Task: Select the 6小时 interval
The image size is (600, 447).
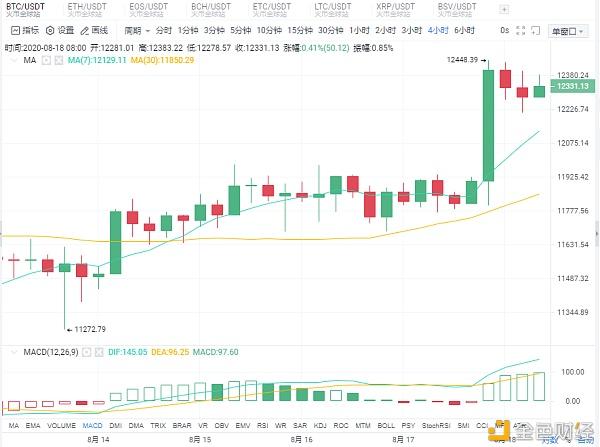Action: click(x=464, y=30)
